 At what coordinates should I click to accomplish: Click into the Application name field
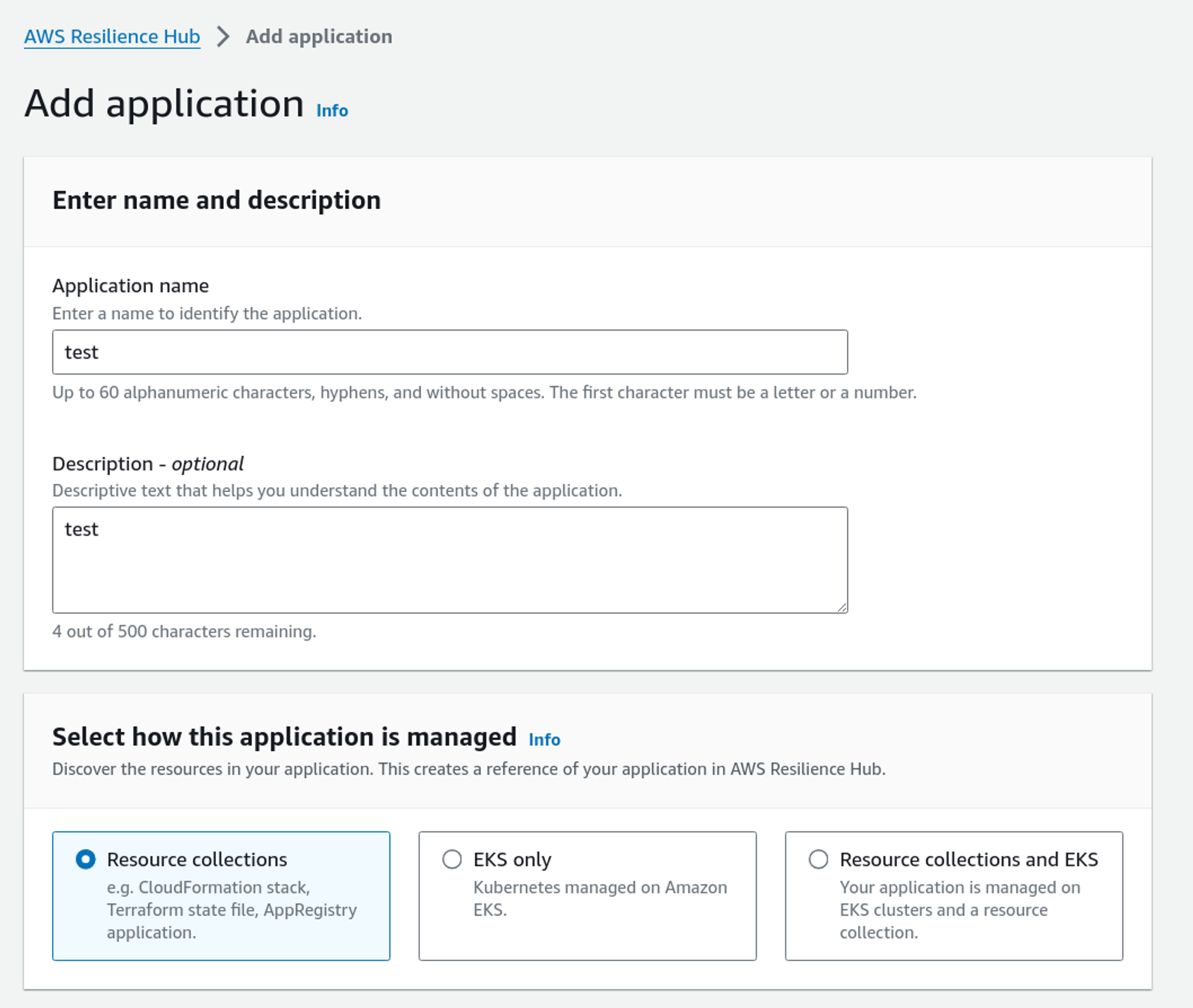coord(450,352)
